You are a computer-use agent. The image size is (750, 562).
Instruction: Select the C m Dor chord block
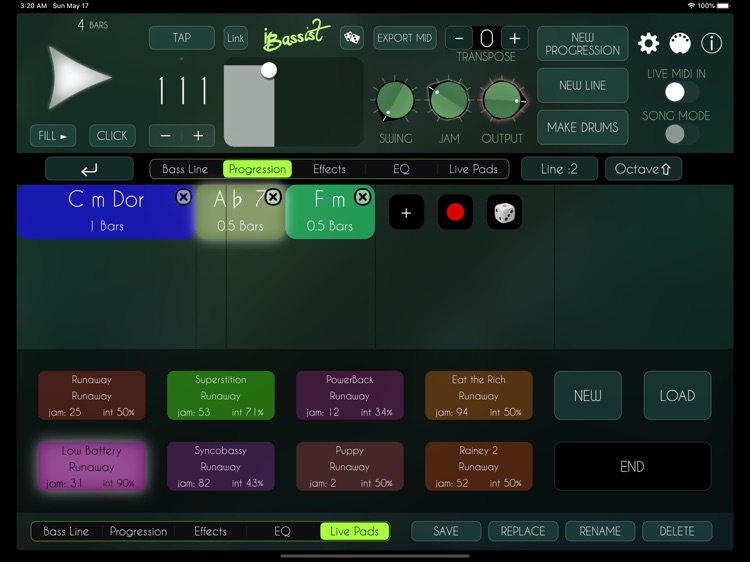(x=106, y=212)
